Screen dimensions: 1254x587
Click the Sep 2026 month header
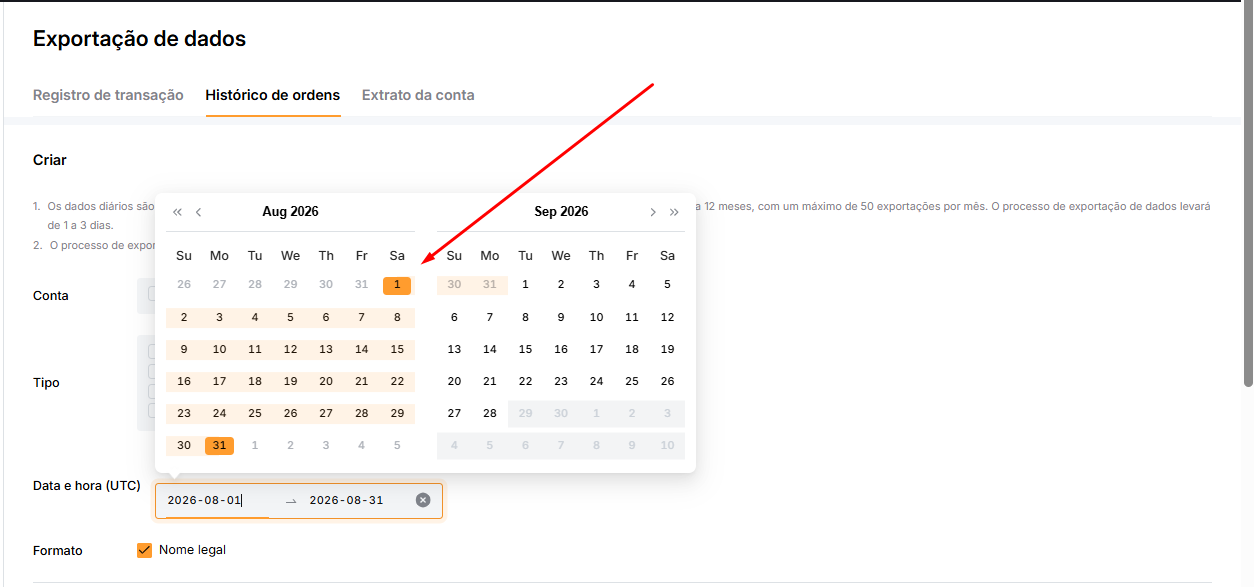(561, 212)
